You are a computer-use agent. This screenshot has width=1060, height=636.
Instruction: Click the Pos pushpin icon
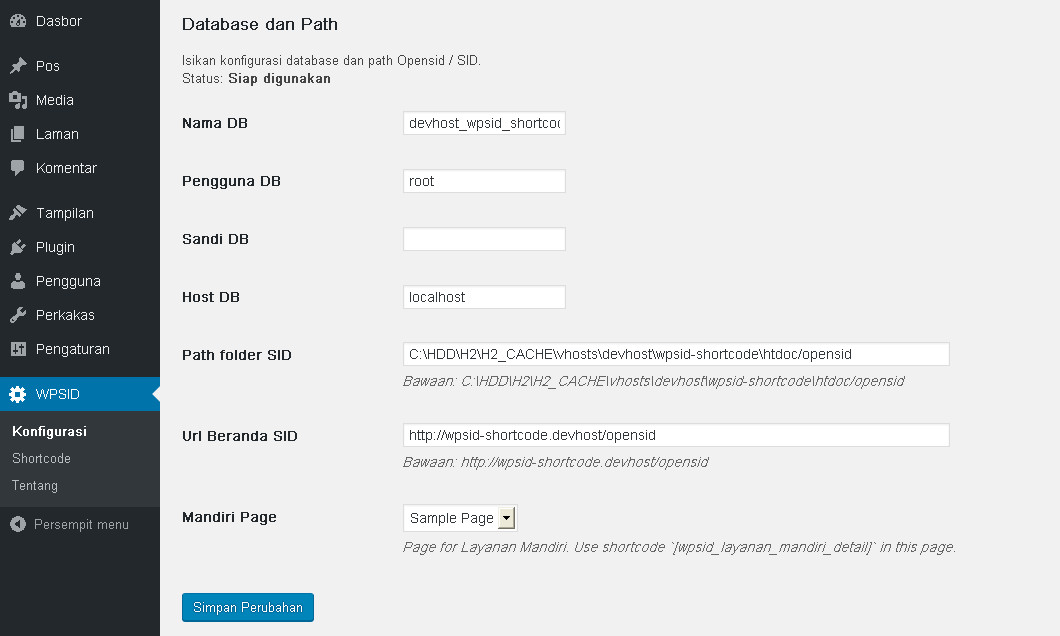coord(18,66)
